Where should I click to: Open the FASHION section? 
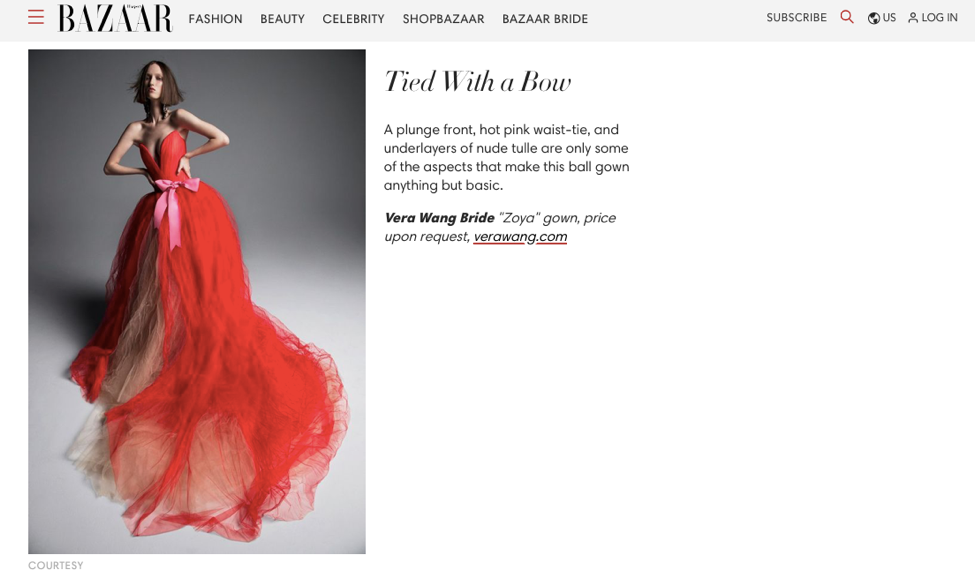pos(215,19)
